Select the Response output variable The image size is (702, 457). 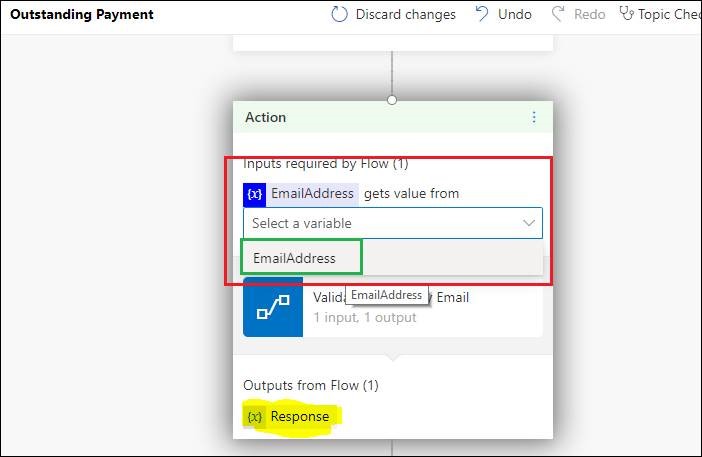(x=300, y=417)
